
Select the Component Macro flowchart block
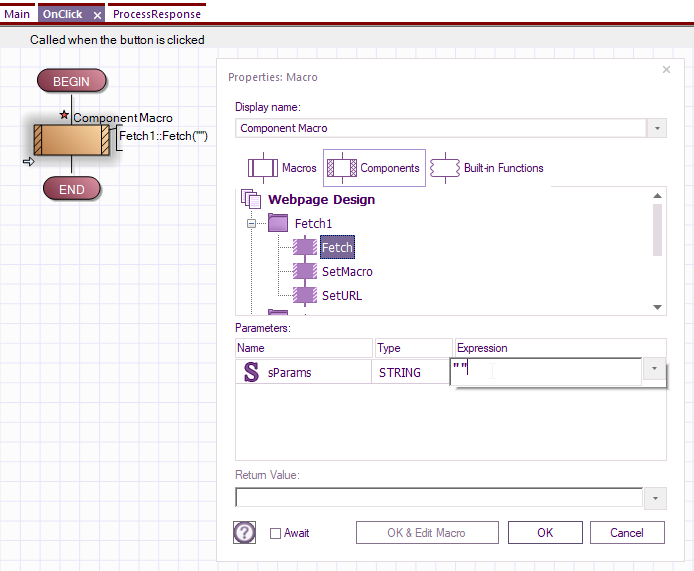pyautogui.click(x=71, y=140)
